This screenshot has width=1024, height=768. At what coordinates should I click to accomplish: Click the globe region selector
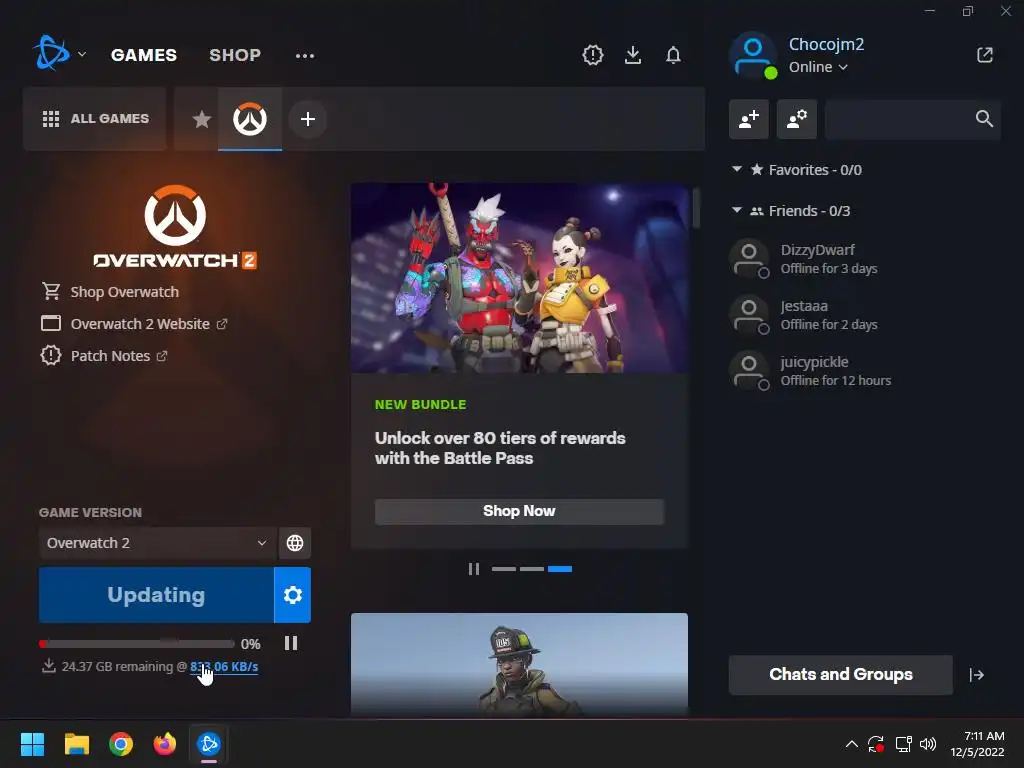[x=295, y=543]
